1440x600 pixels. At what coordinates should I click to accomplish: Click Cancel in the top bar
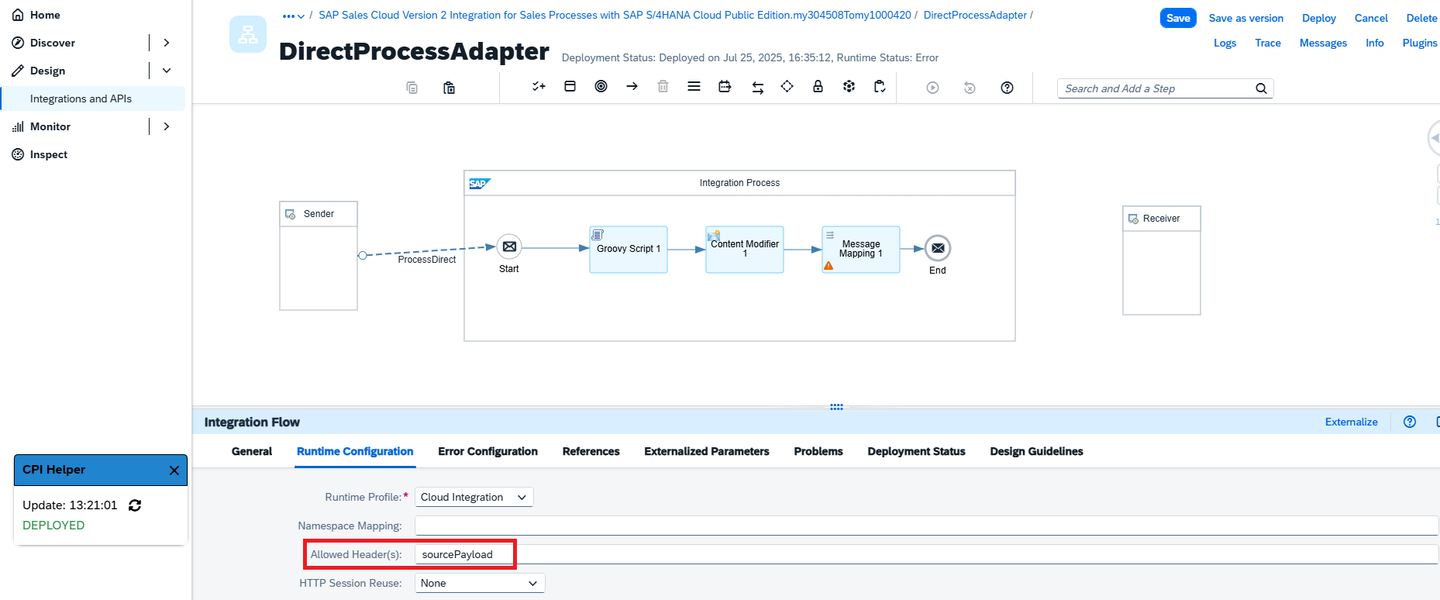1371,18
